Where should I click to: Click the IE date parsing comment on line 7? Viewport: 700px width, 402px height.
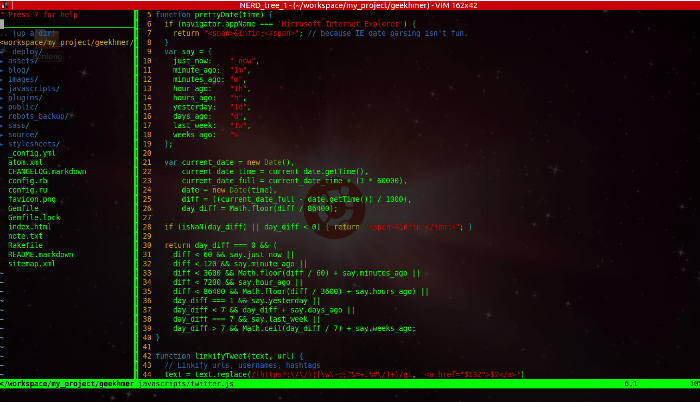point(388,34)
